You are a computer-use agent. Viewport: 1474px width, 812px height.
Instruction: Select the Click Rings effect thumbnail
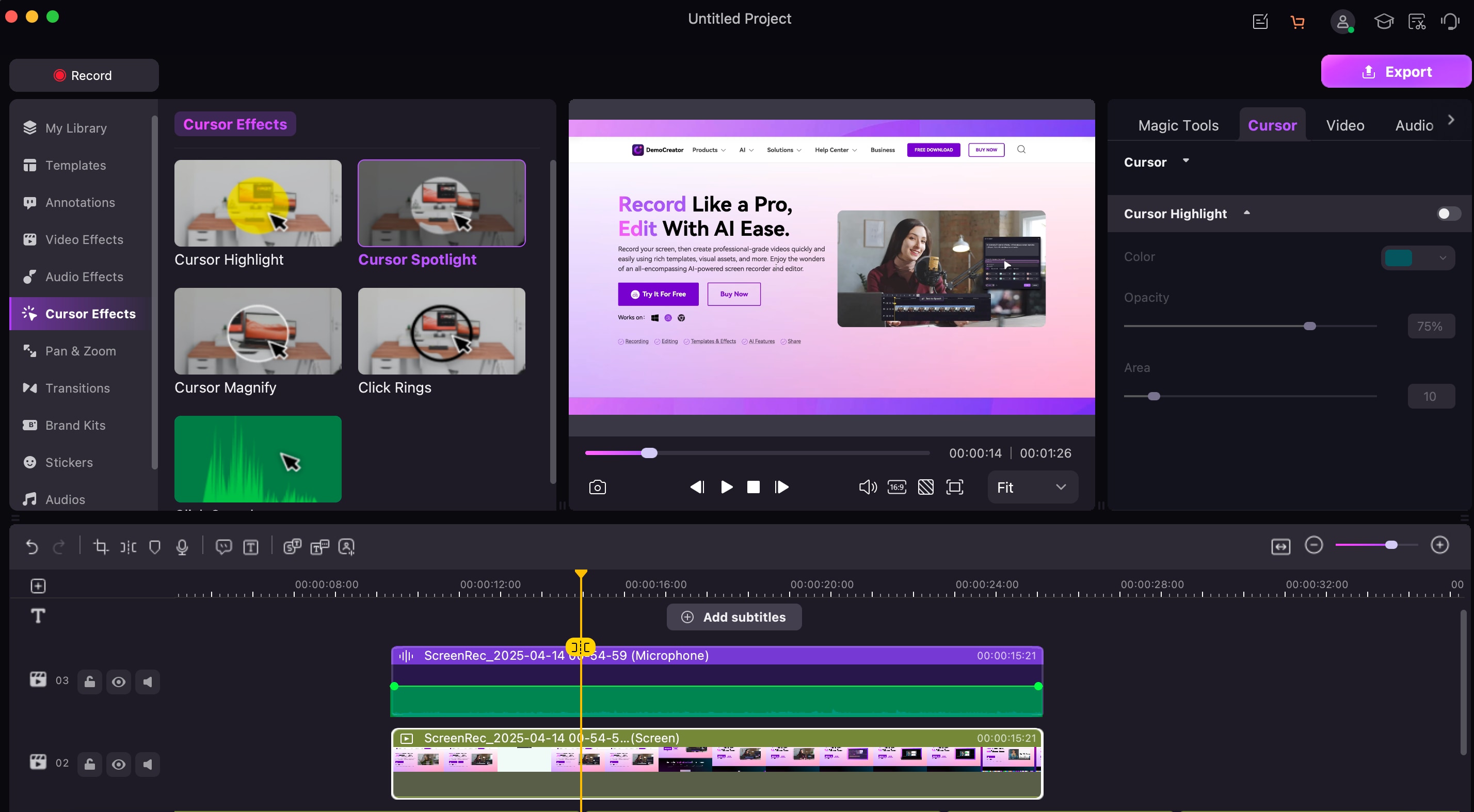coord(441,332)
